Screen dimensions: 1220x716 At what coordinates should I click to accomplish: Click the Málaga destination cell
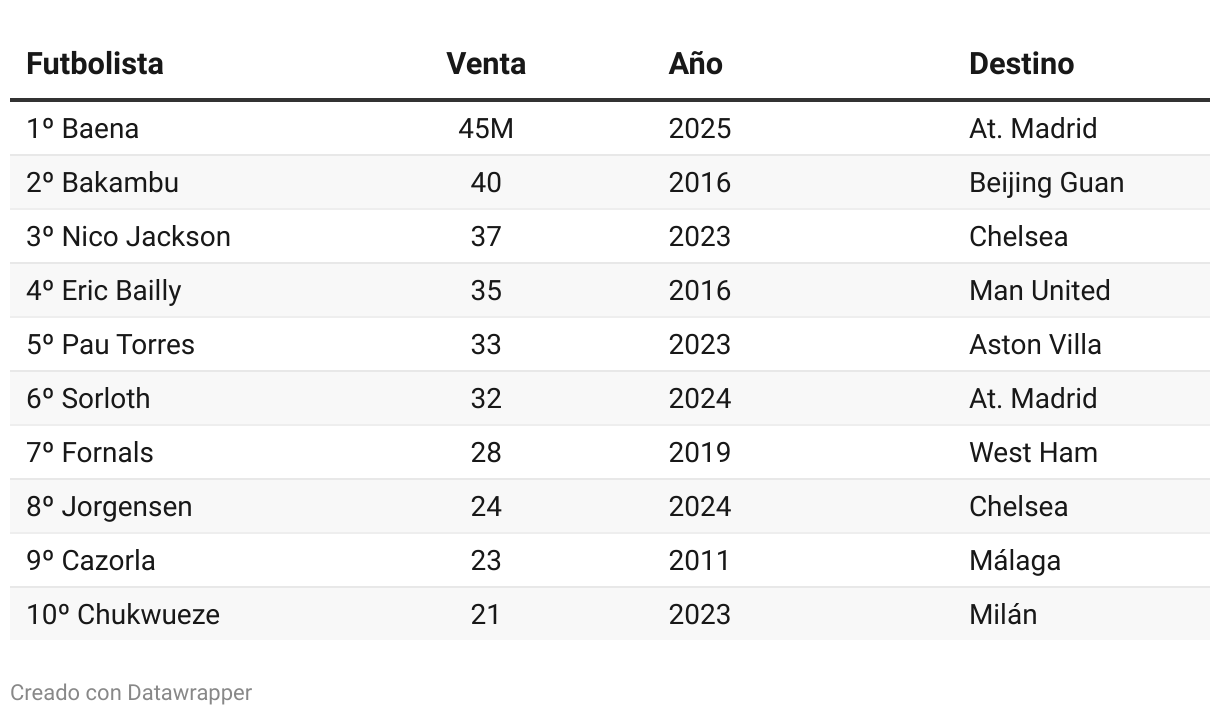tap(1014, 561)
